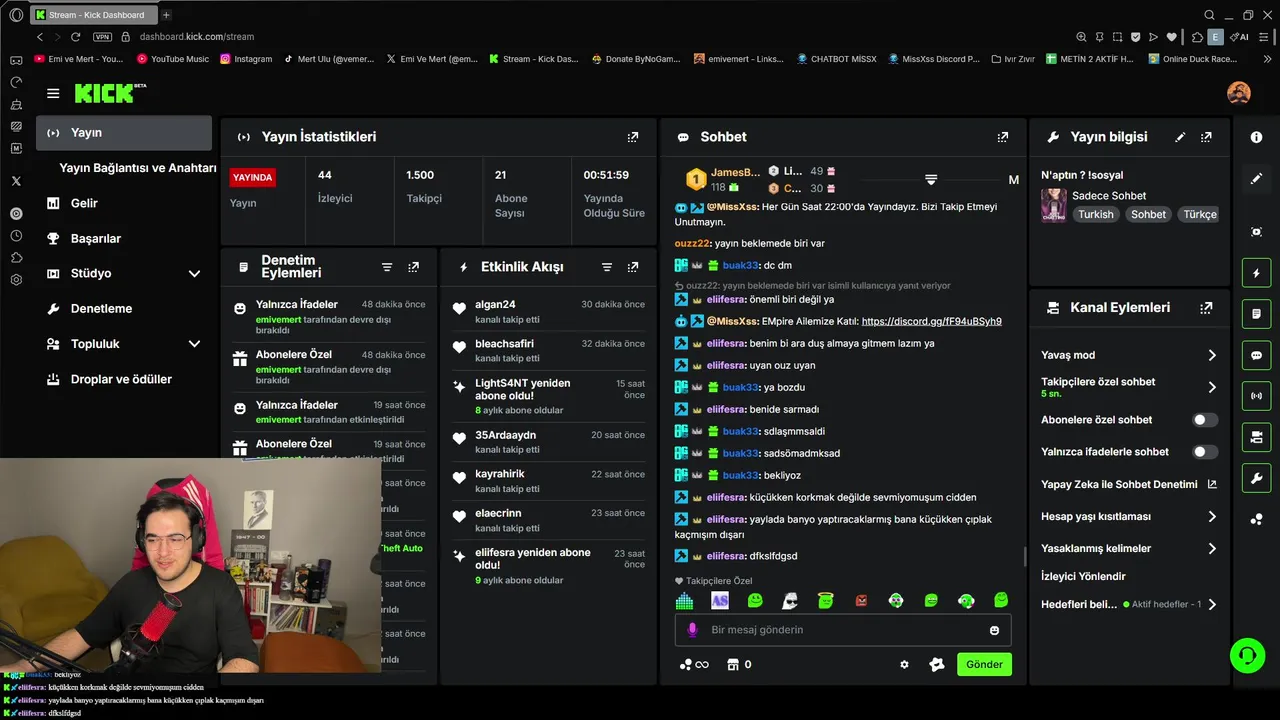This screenshot has width=1280, height=720.
Task: Pop out the Etkinlik Akışı panel
Action: tap(633, 267)
